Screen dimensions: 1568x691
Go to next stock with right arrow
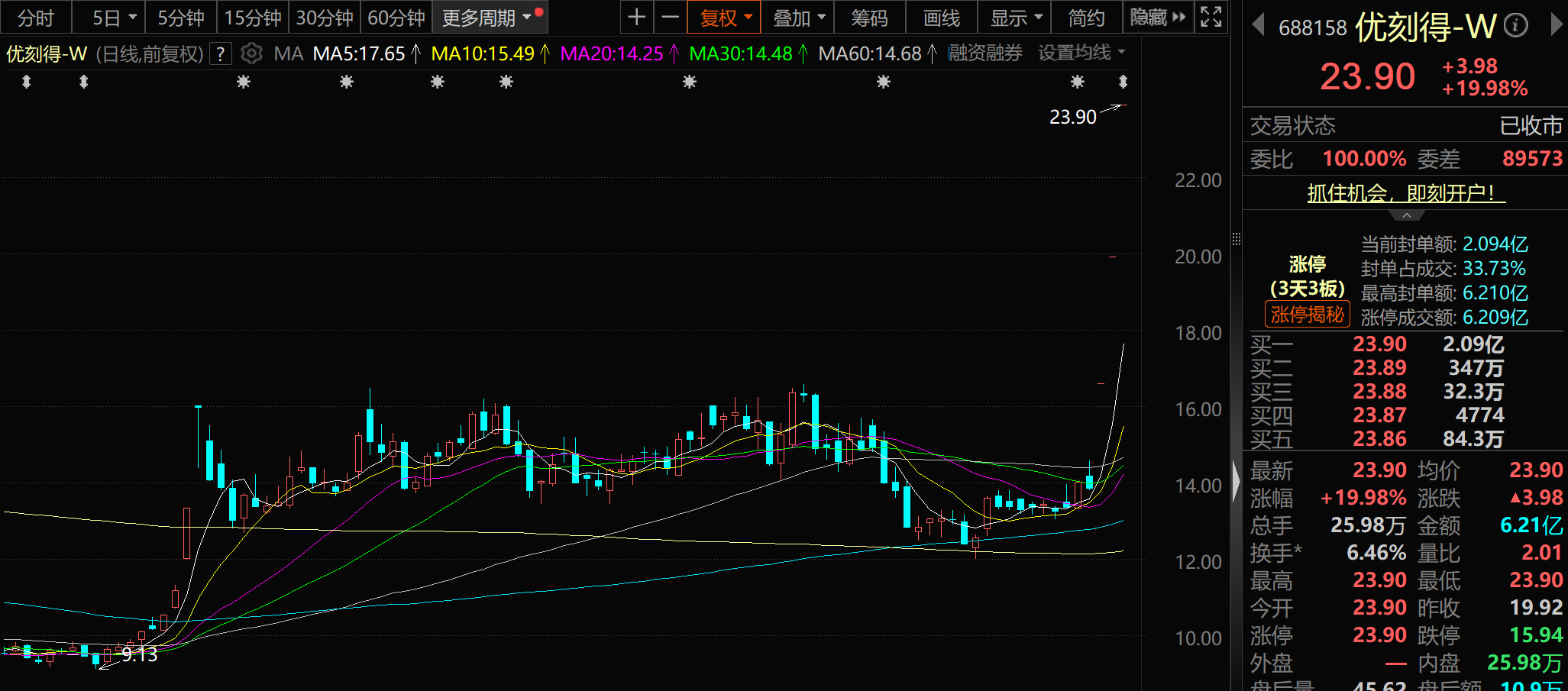(1557, 26)
